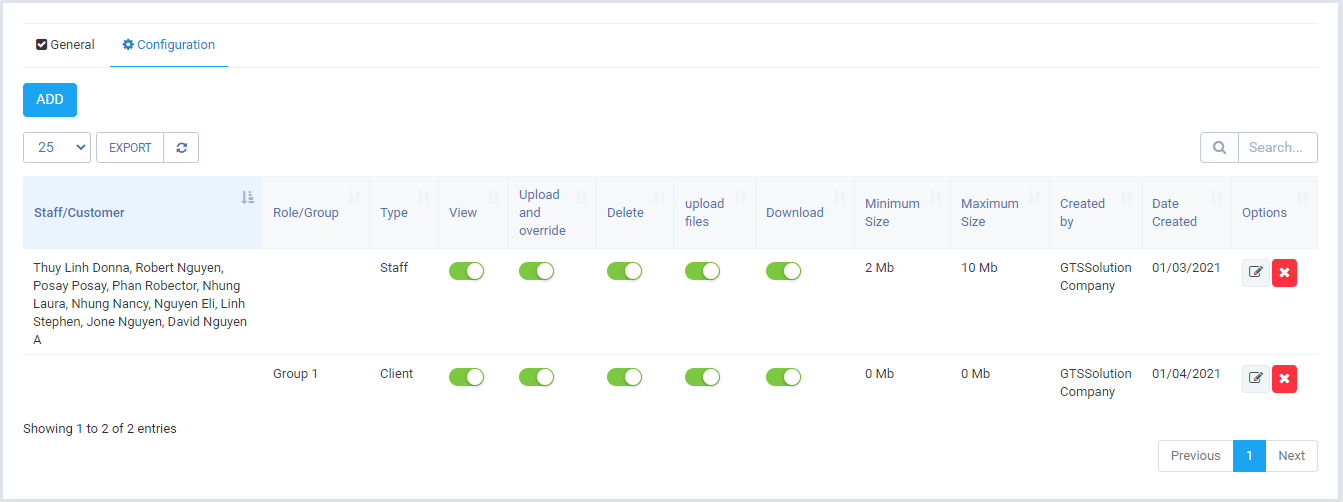Sort by Delete column
The height and width of the screenshot is (502, 1343).
pyautogui.click(x=636, y=212)
